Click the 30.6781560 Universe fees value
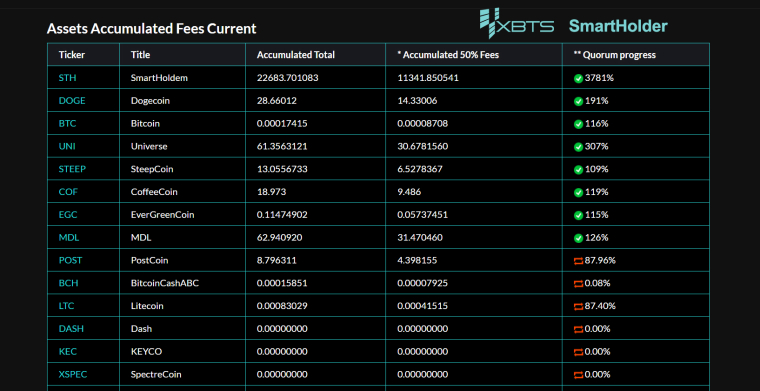760x391 pixels. (422, 146)
